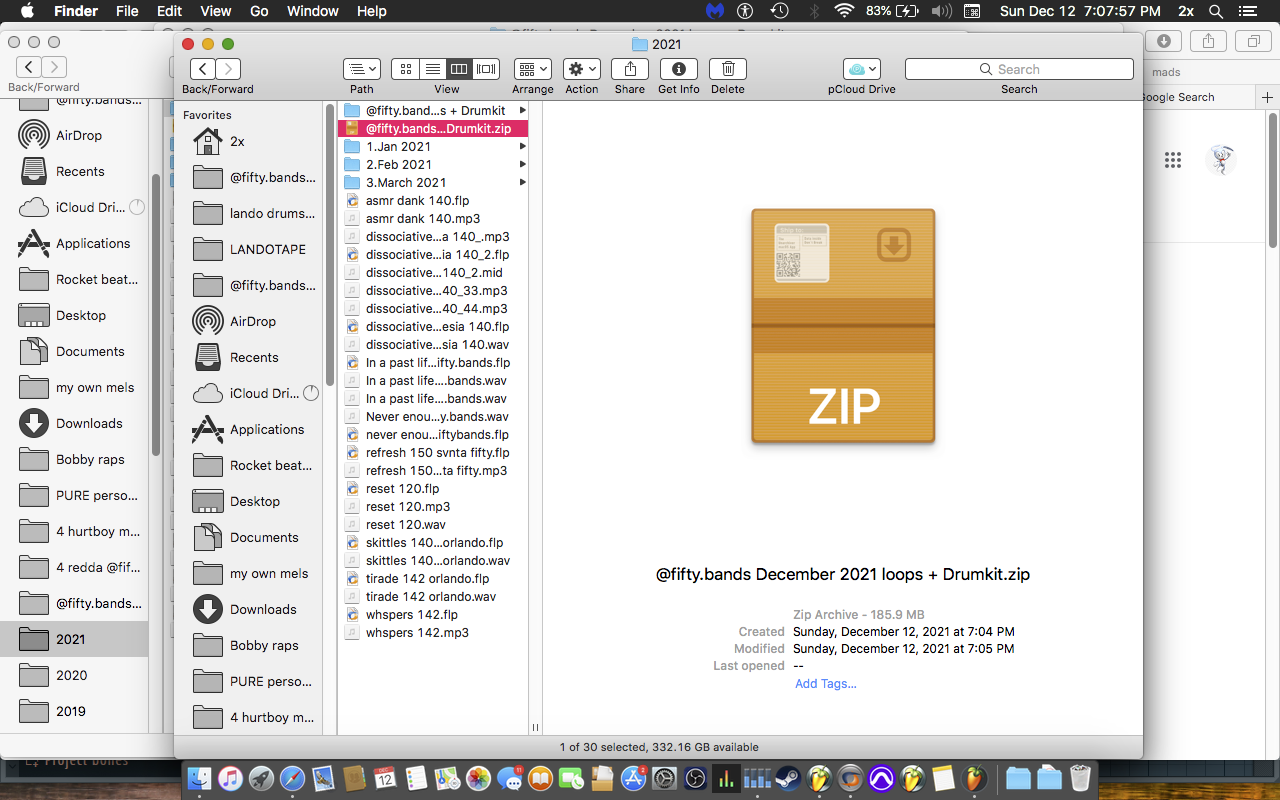Open Get Info for selected file
The width and height of the screenshot is (1280, 800).
pos(679,69)
